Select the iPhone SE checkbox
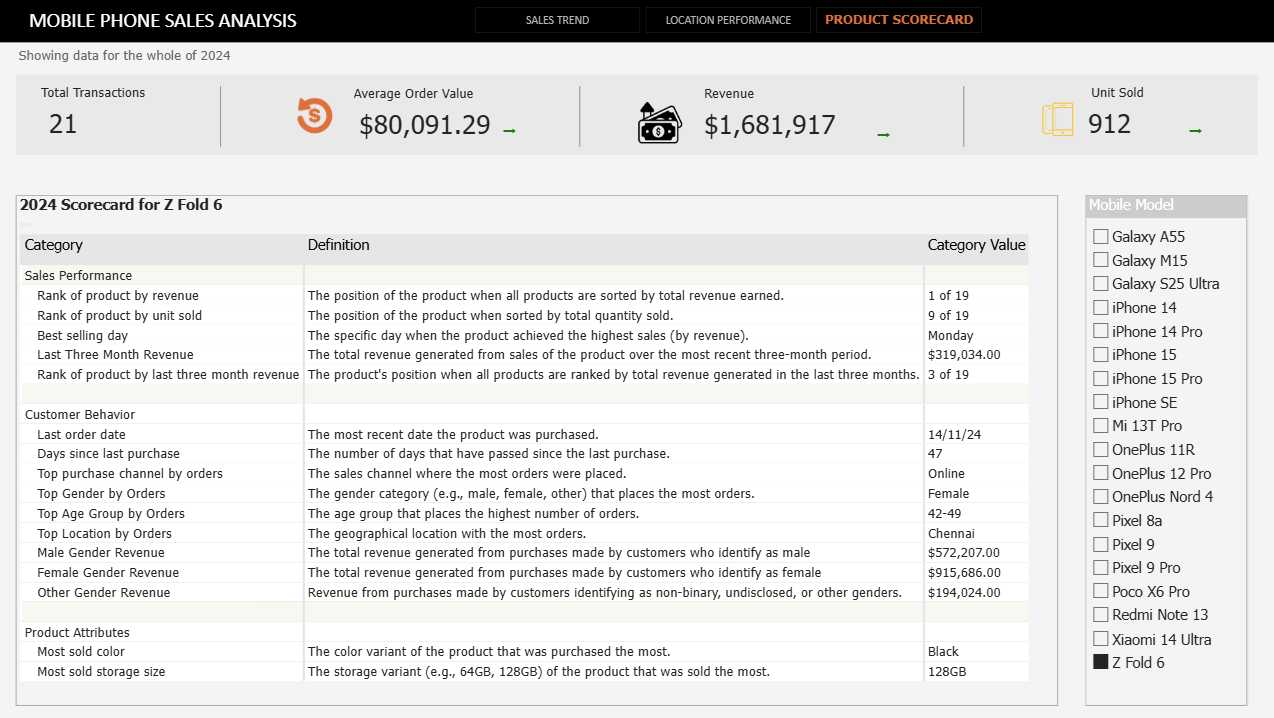This screenshot has height=718, width=1274. point(1101,402)
